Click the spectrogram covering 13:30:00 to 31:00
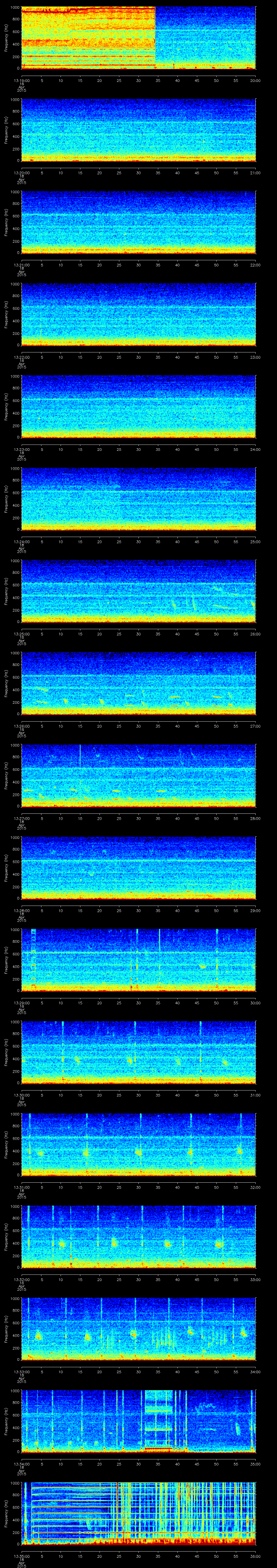 click(x=138, y=1052)
